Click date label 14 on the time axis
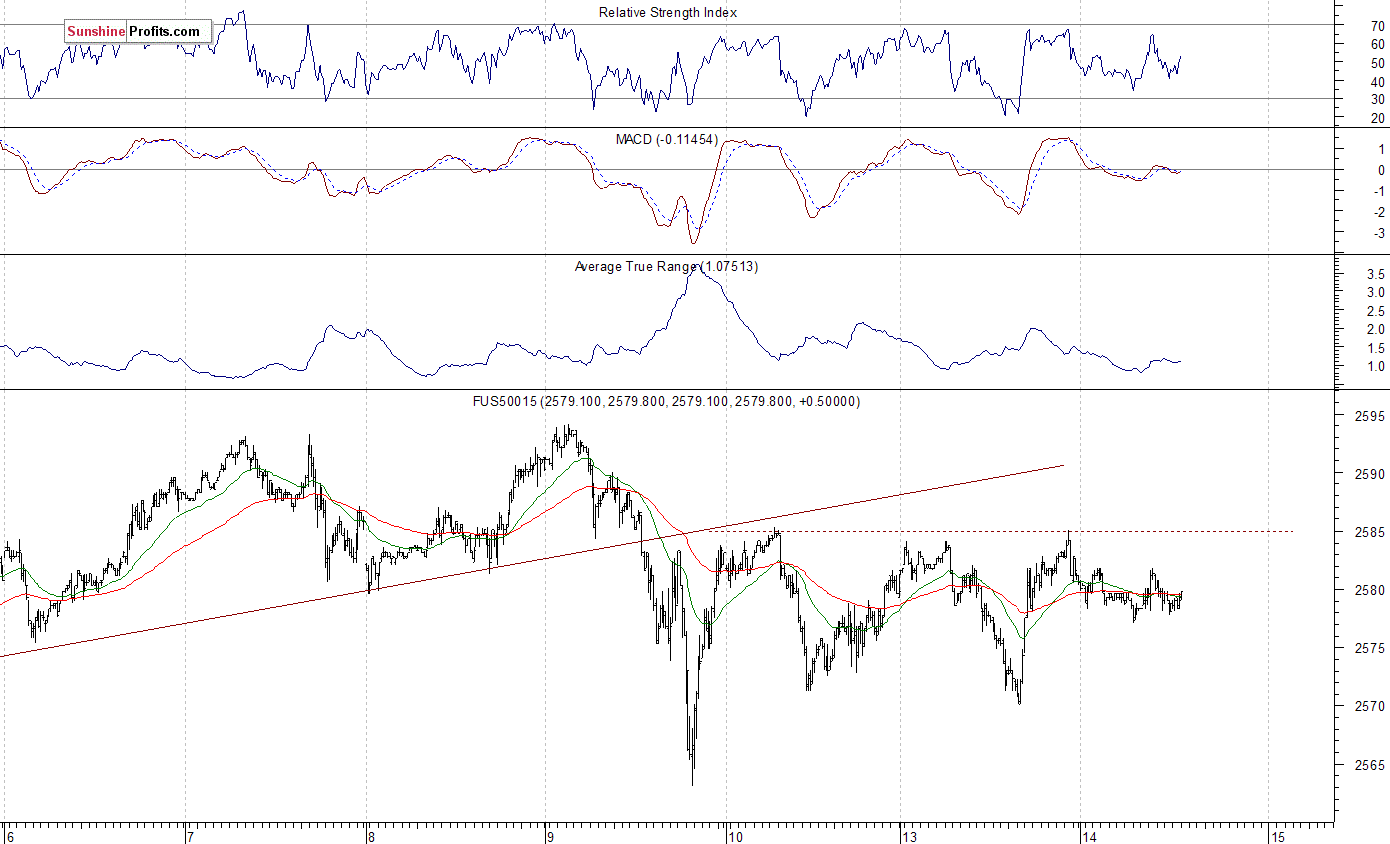The width and height of the screenshot is (1390, 844). click(1090, 835)
